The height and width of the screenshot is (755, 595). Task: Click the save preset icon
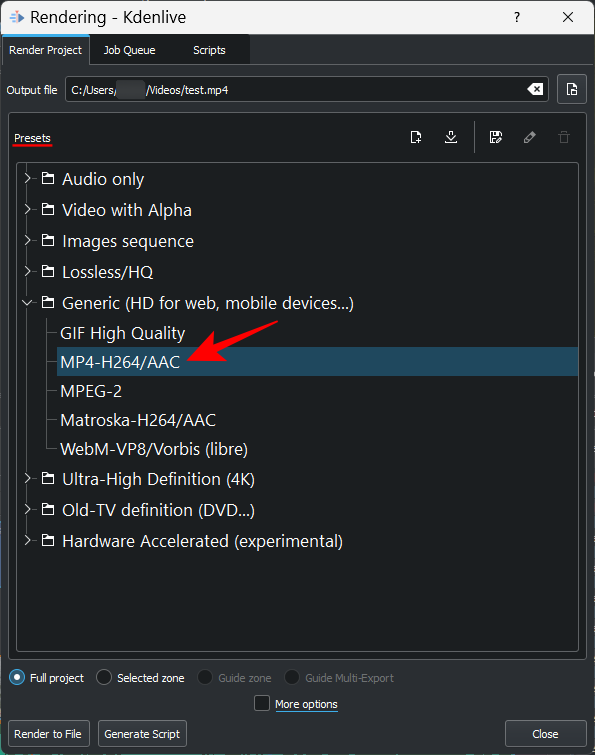point(495,137)
